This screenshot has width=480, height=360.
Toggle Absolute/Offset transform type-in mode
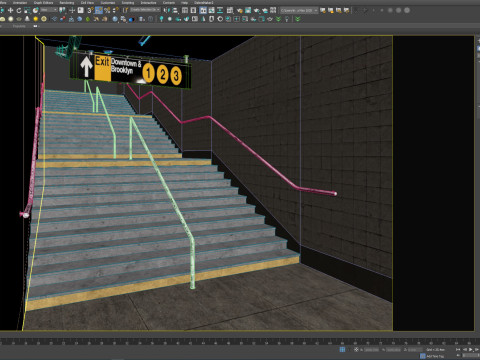(356, 350)
